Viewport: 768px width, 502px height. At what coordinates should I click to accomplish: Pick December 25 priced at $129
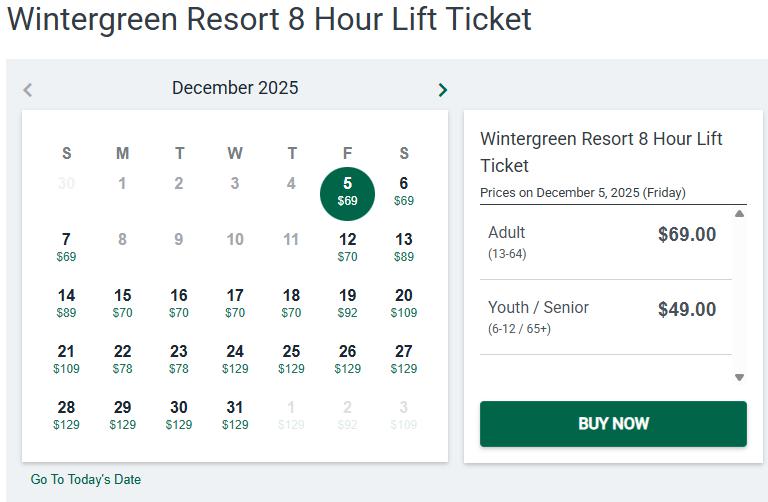pos(291,359)
